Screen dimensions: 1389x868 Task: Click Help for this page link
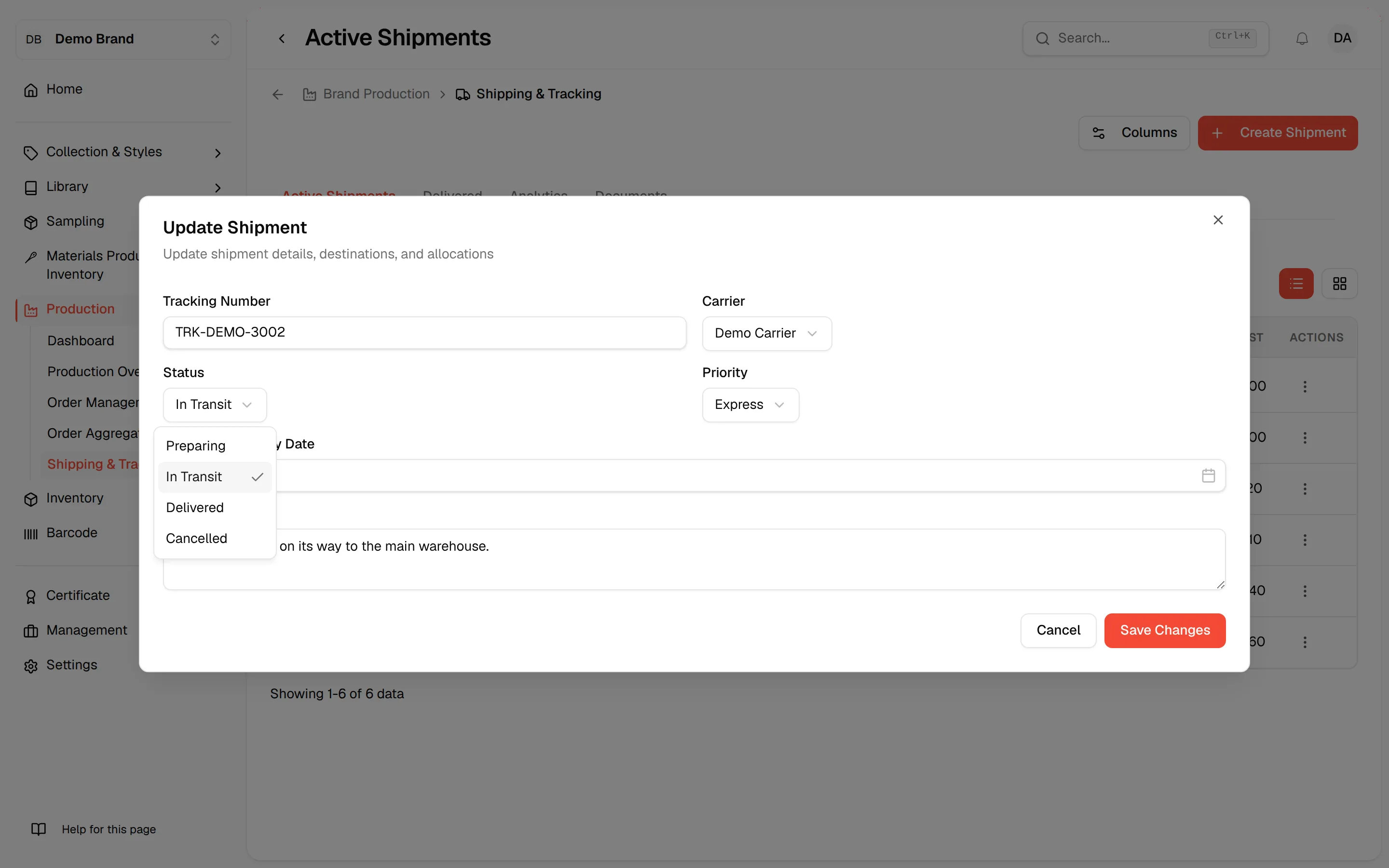(109, 829)
